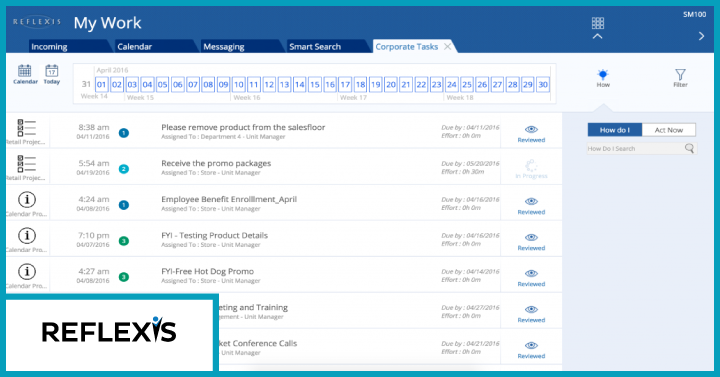720x377 pixels.
Task: Open the apps grid icon
Action: tap(597, 23)
